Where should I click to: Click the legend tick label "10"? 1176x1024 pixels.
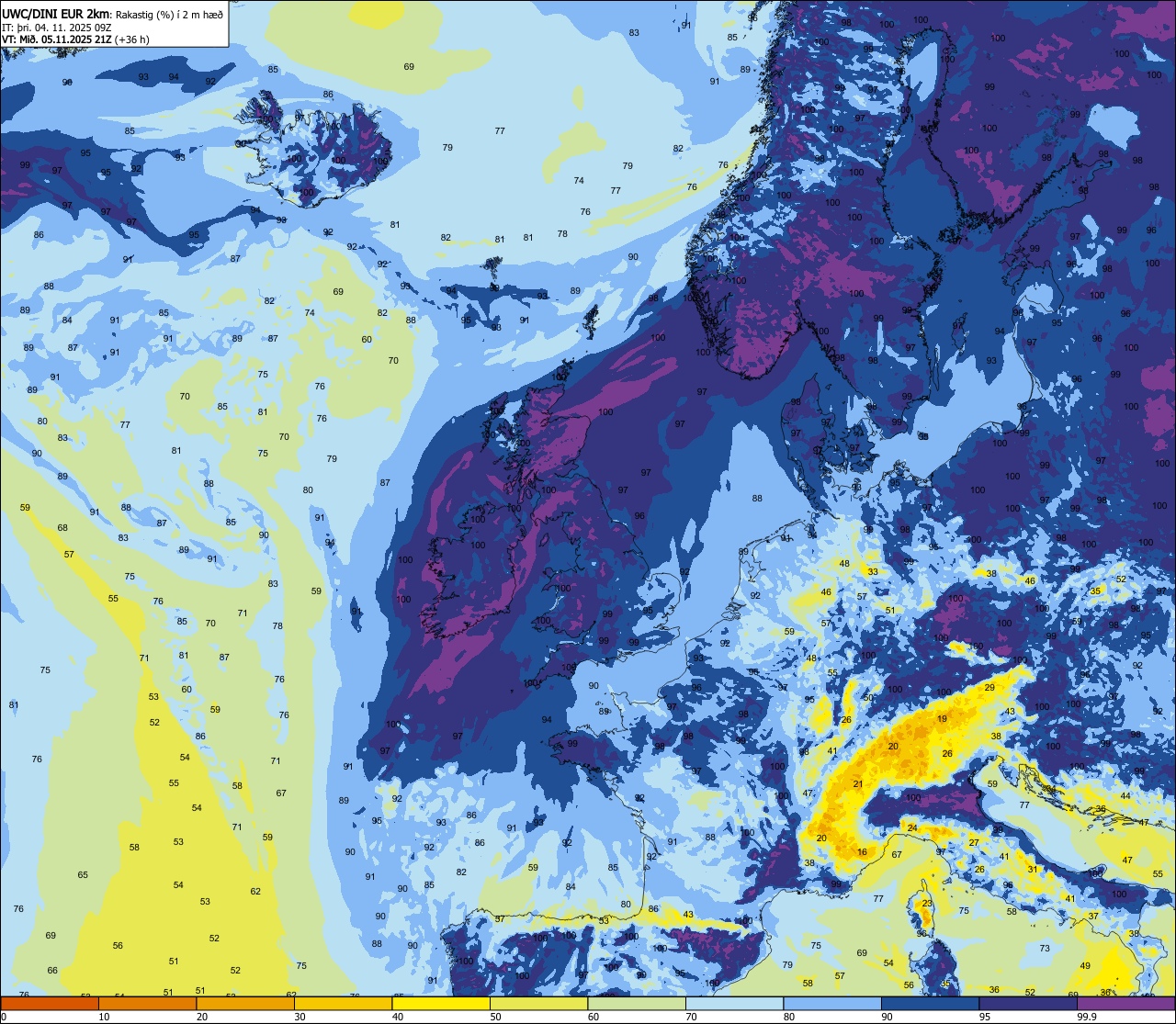pyautogui.click(x=104, y=1017)
